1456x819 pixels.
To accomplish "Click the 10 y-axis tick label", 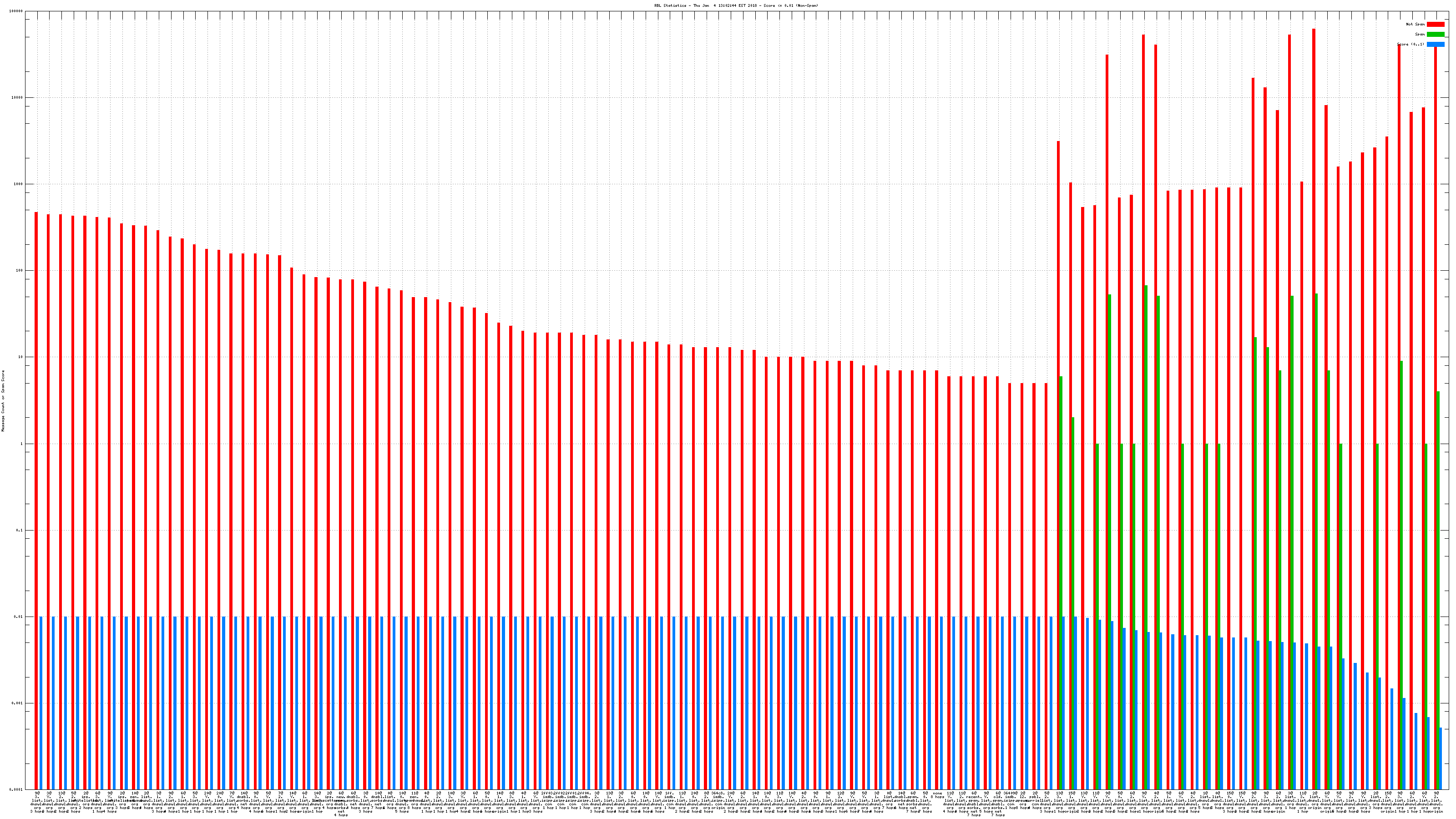I will [x=21, y=357].
